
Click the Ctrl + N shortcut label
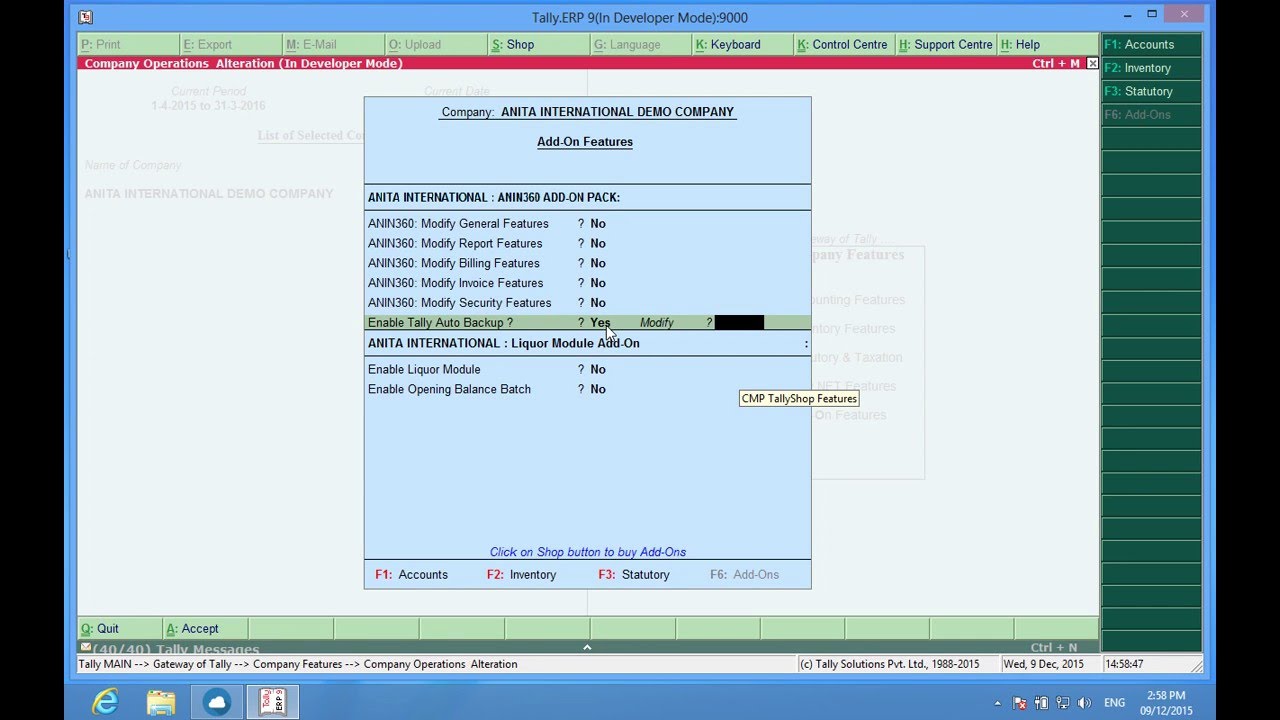click(x=1054, y=648)
